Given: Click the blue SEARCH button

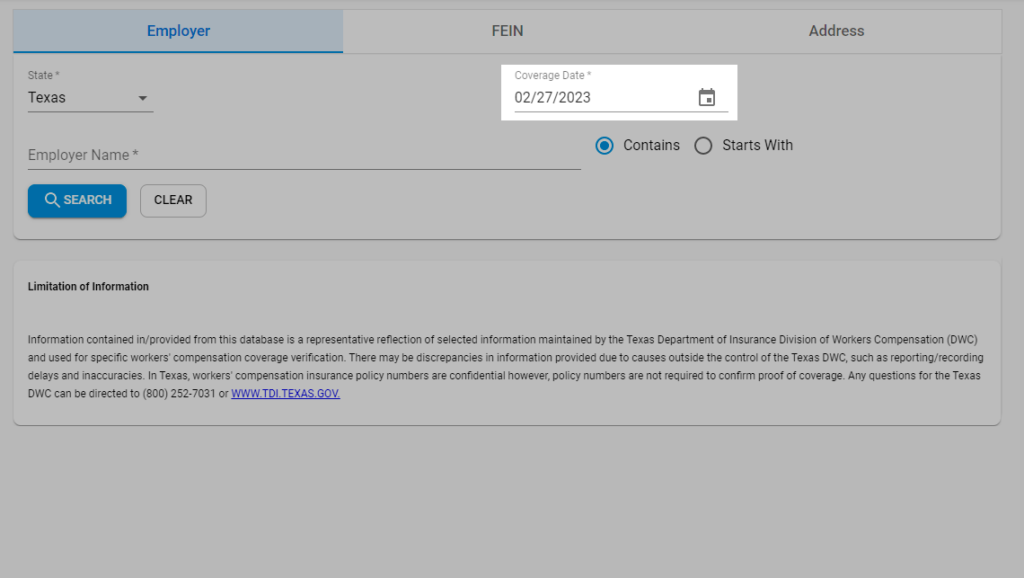Looking at the screenshot, I should point(77,201).
